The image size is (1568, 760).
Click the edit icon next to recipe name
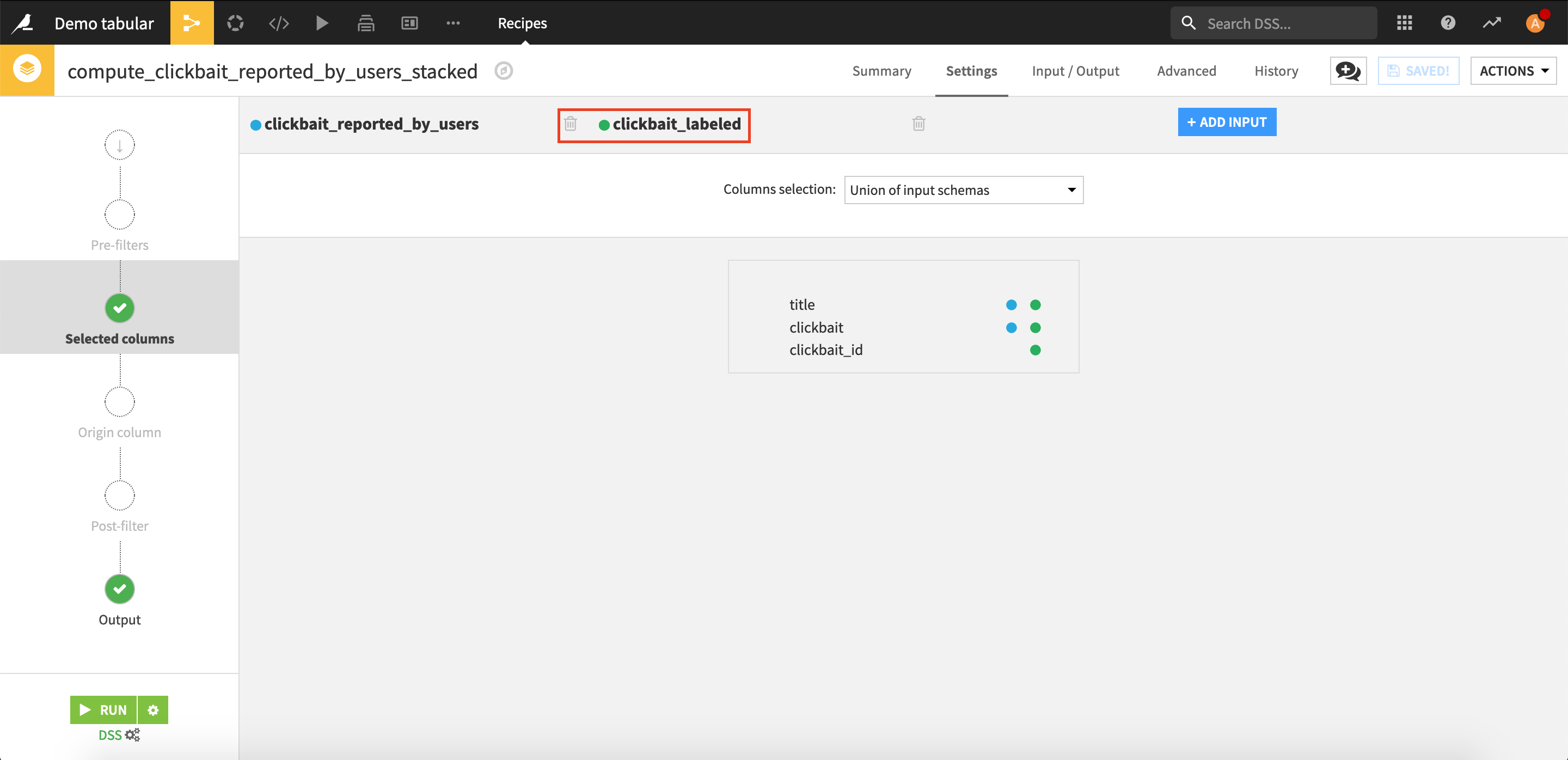coord(504,71)
